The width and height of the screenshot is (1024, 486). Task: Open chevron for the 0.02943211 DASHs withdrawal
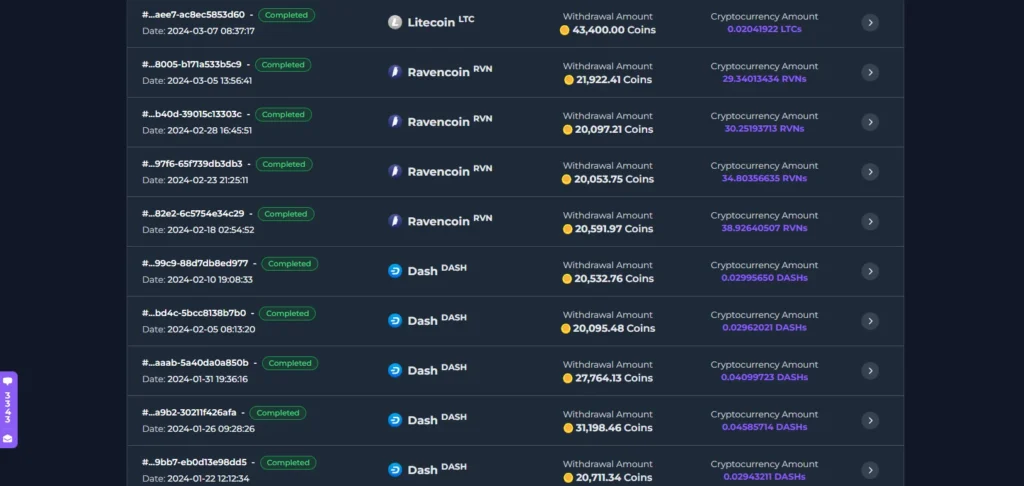[869, 470]
